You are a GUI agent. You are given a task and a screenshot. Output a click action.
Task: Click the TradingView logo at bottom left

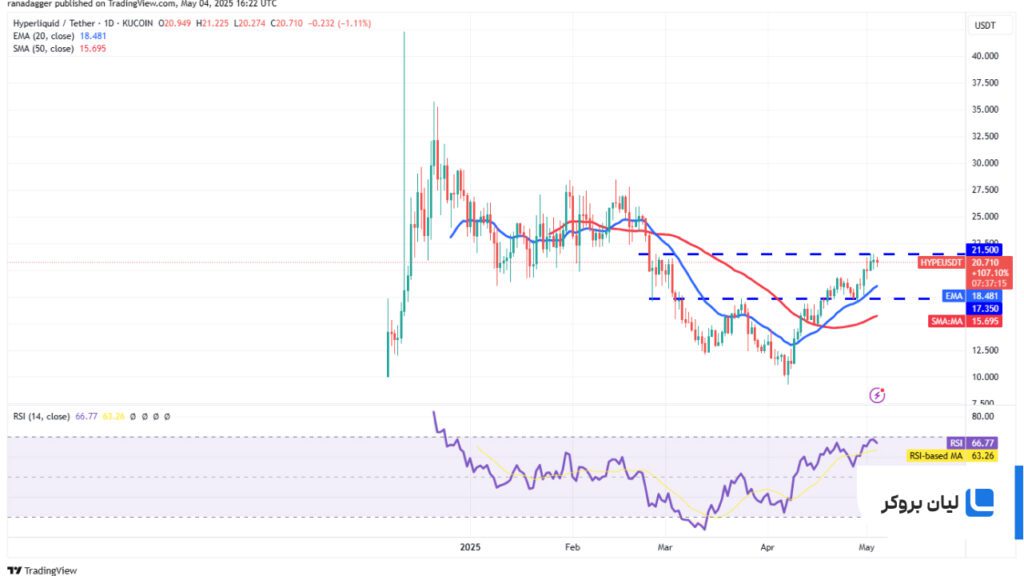point(42,570)
